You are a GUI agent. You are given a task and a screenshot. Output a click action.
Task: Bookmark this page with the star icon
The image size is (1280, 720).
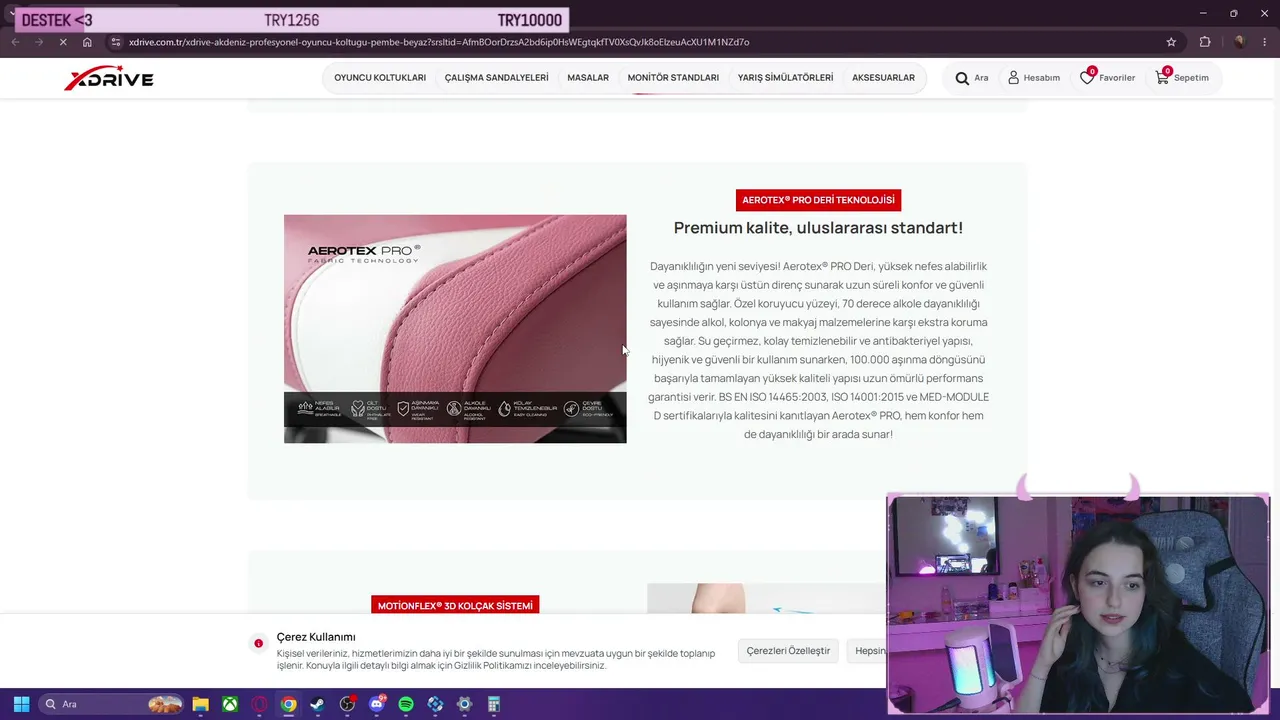click(1171, 42)
